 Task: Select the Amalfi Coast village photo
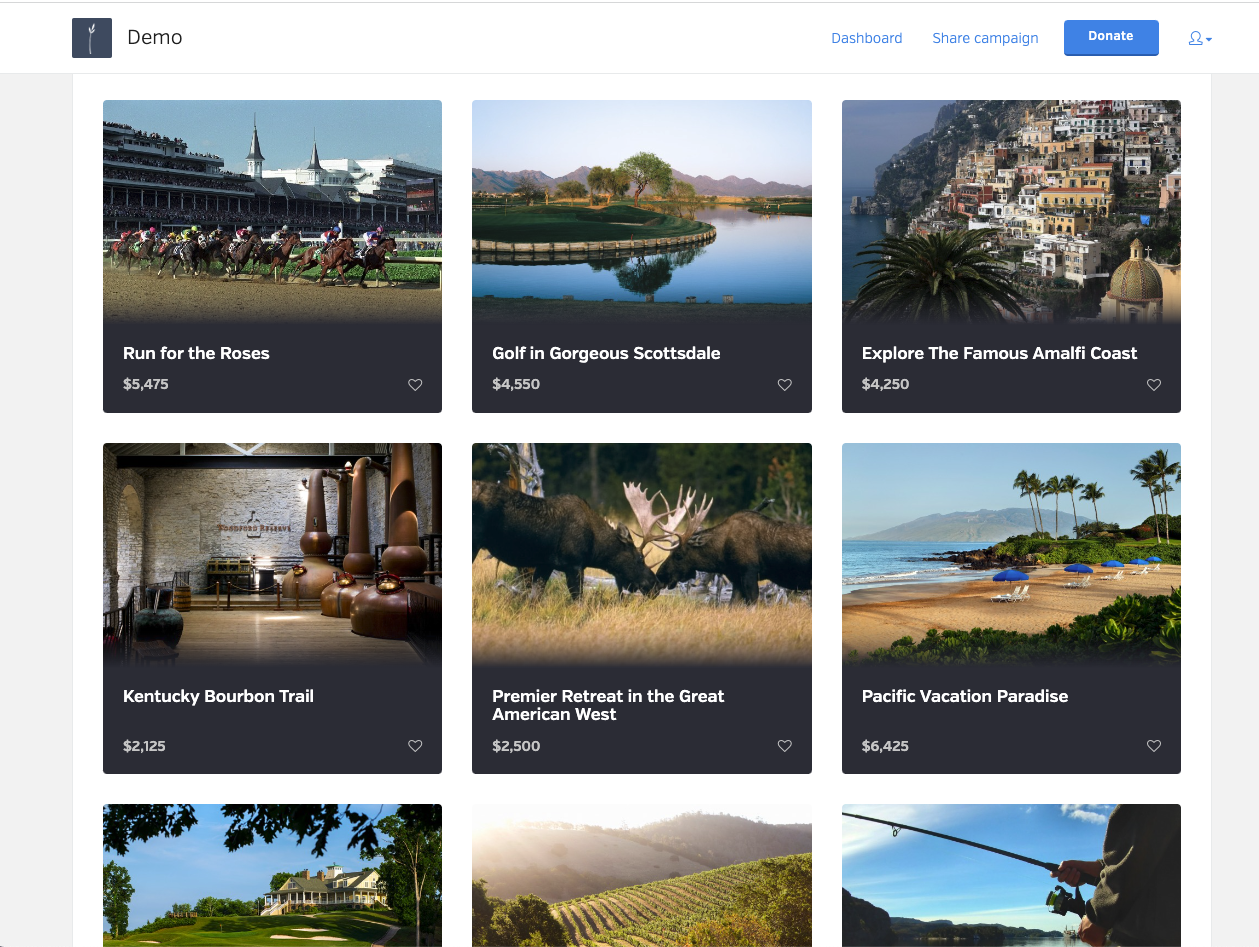(x=1011, y=210)
